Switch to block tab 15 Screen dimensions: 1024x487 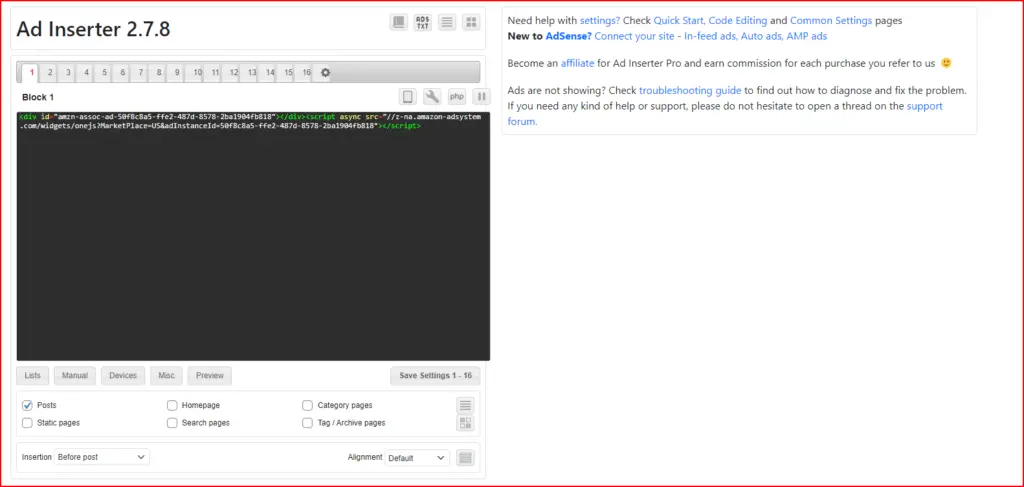[289, 73]
